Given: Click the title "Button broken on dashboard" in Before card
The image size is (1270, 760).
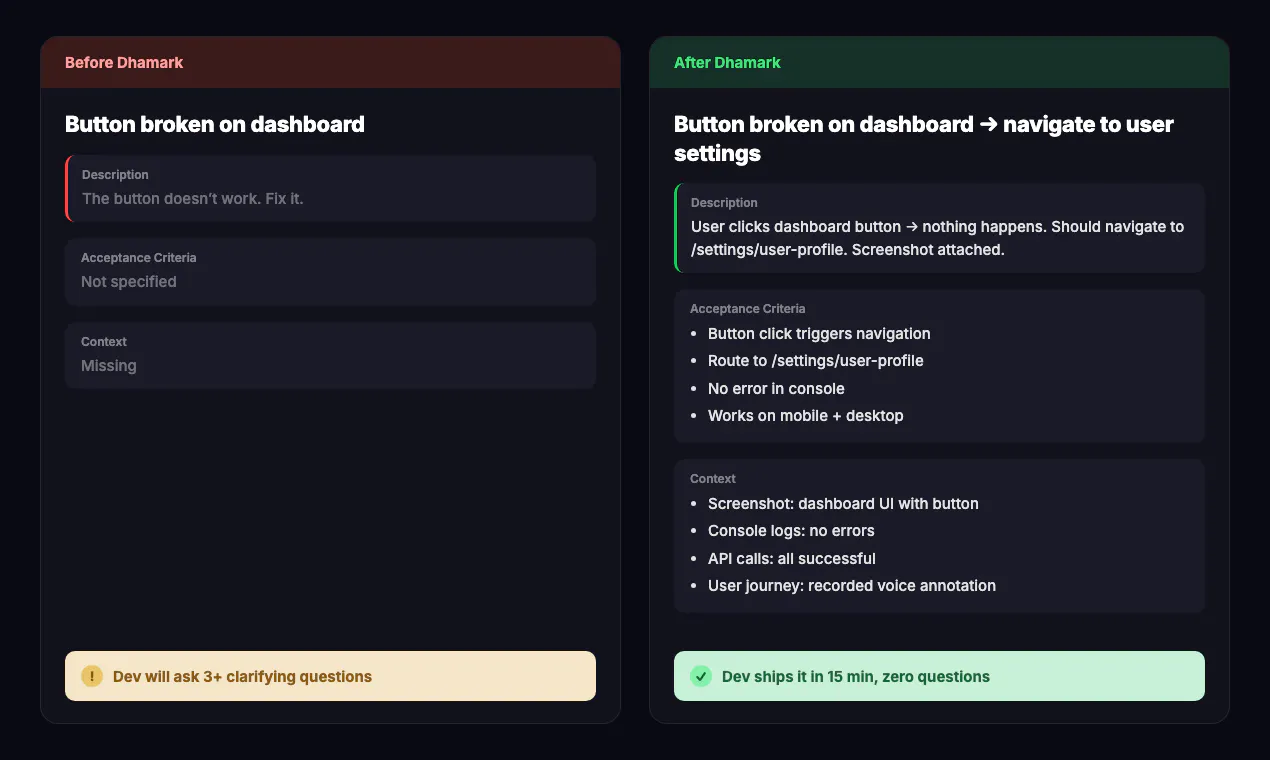Looking at the screenshot, I should 215,124.
